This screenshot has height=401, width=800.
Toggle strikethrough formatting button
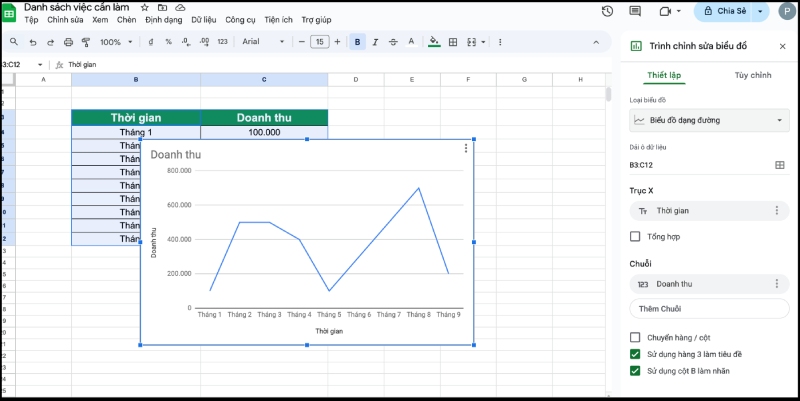point(393,42)
